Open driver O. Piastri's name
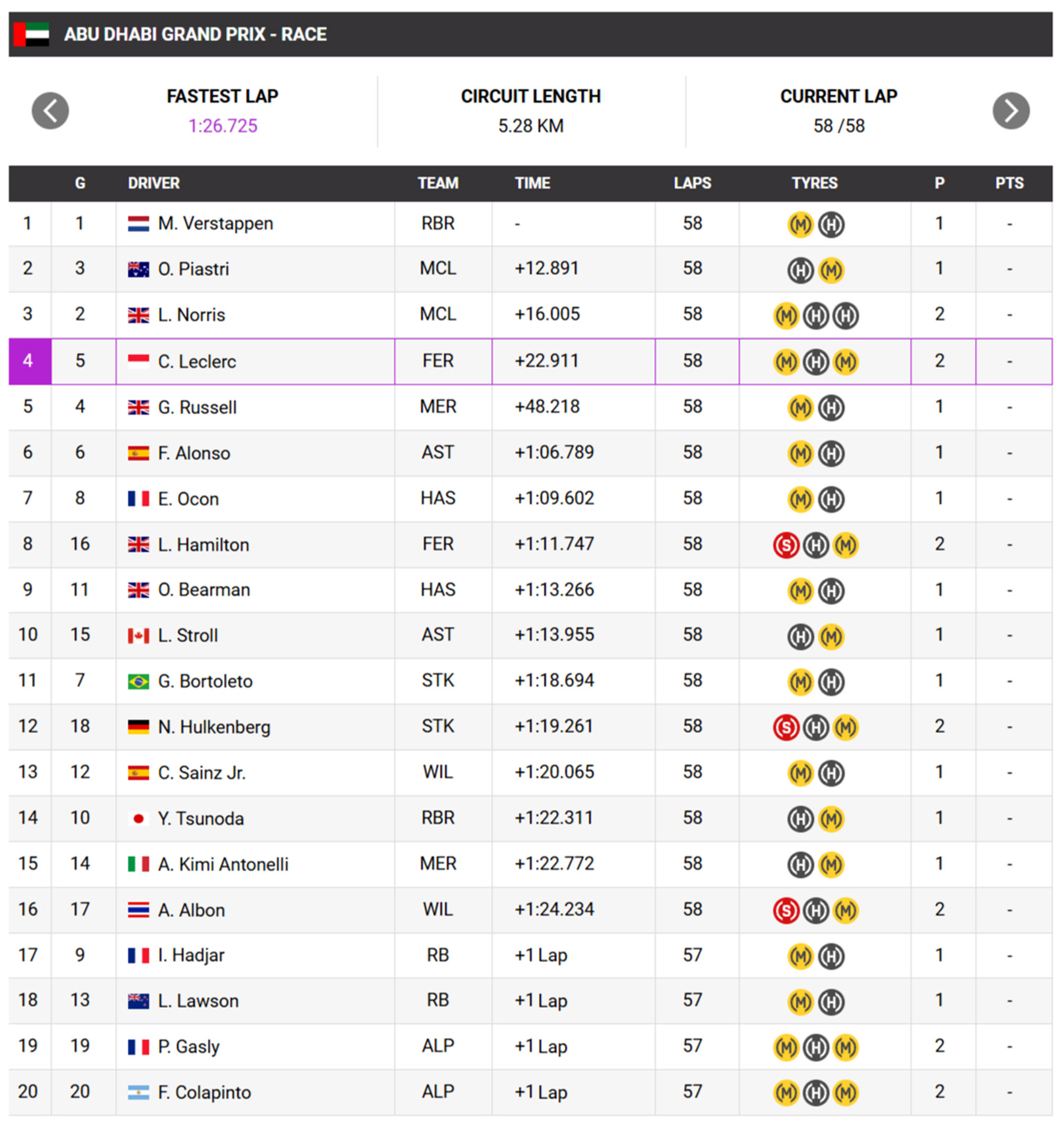The width and height of the screenshot is (1064, 1123). point(193,270)
